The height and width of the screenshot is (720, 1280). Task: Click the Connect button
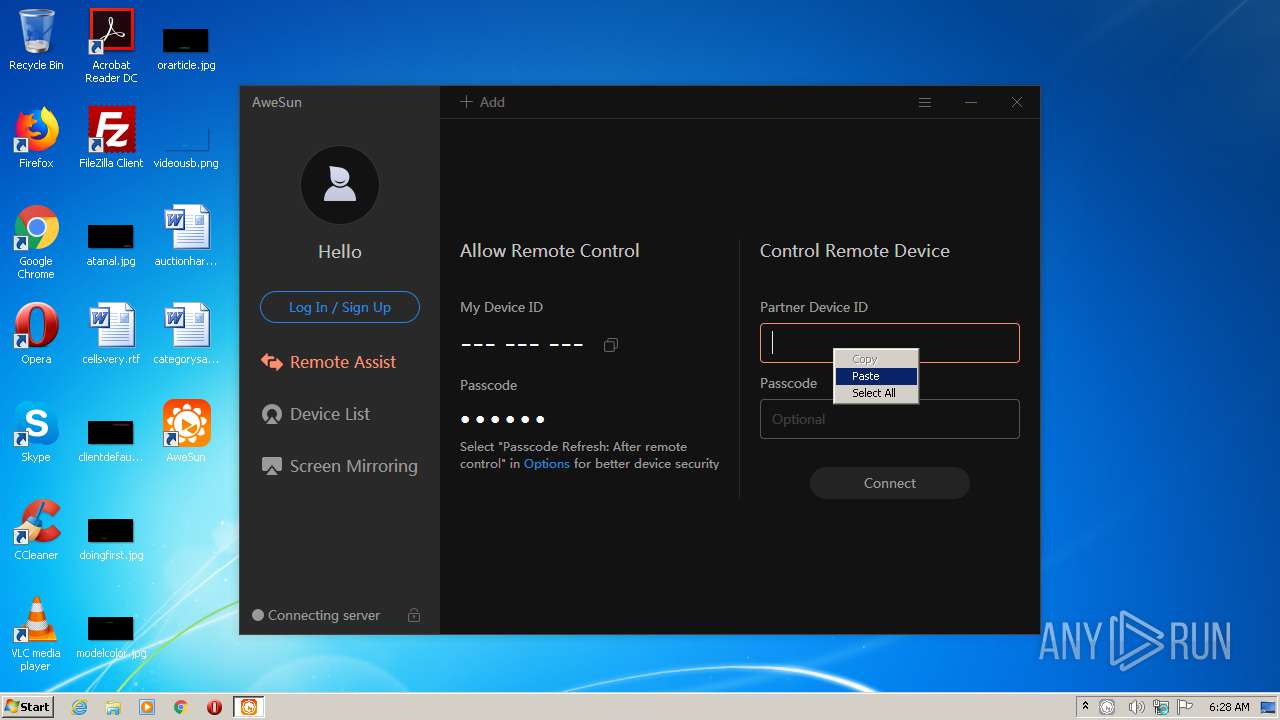[890, 483]
